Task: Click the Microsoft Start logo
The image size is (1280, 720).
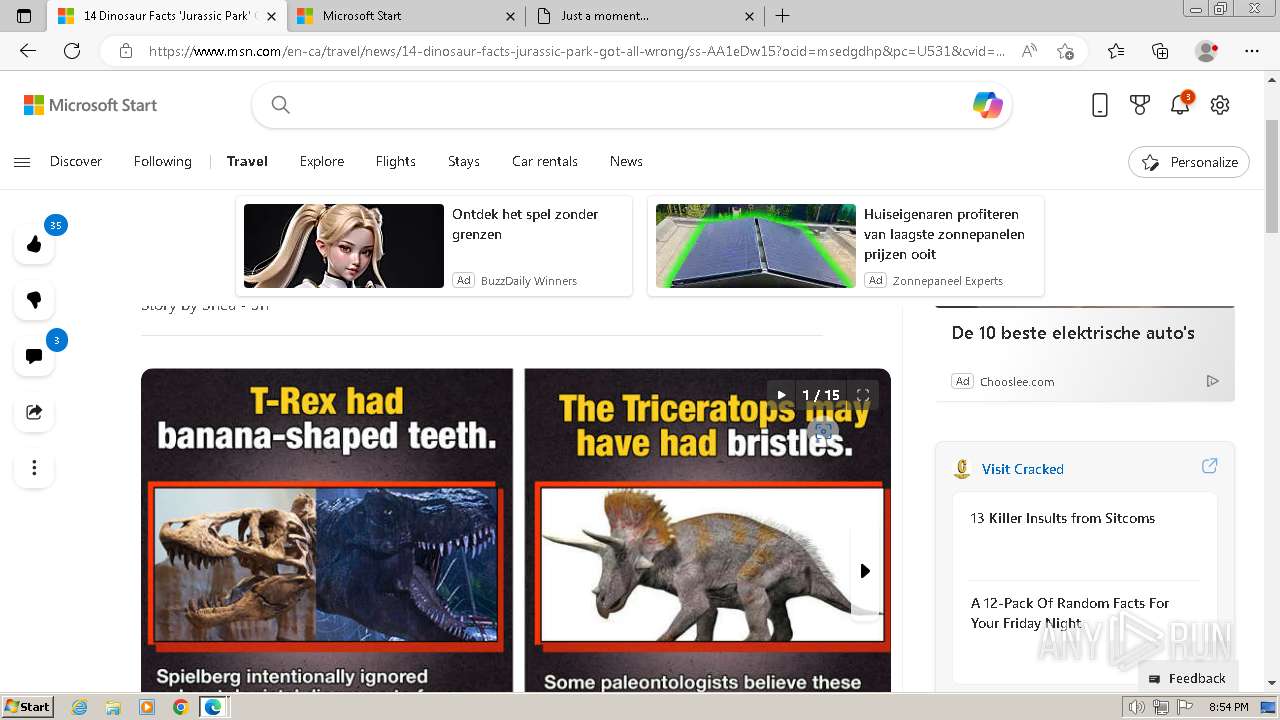Action: pos(91,105)
